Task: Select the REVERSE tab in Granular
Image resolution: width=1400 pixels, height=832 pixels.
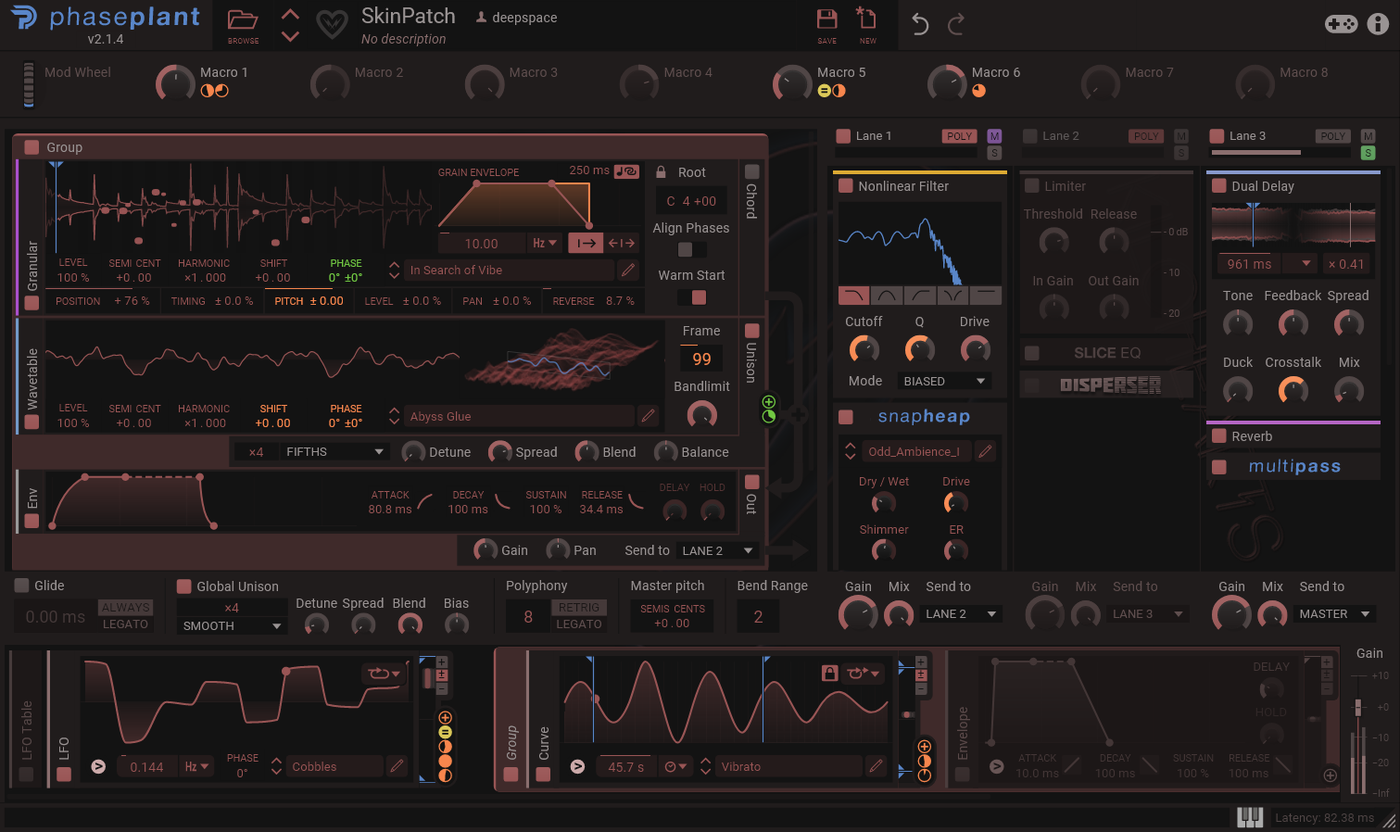Action: tap(593, 301)
